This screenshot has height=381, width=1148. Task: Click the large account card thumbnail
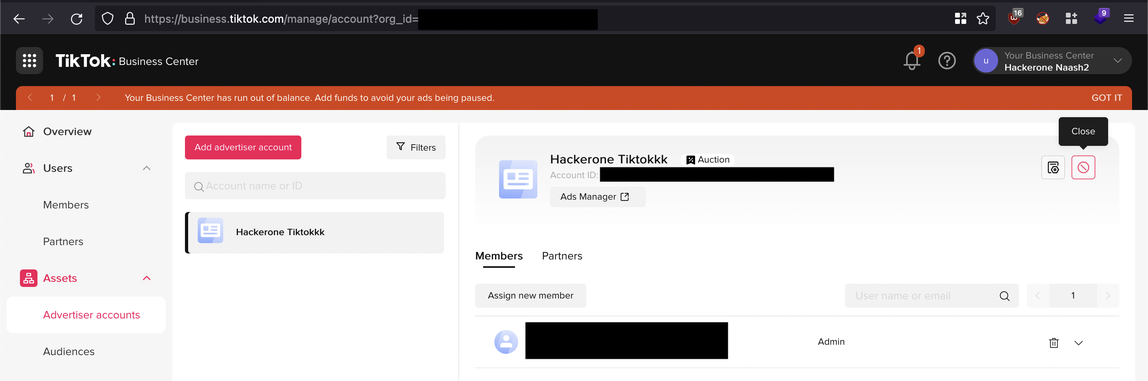point(518,180)
